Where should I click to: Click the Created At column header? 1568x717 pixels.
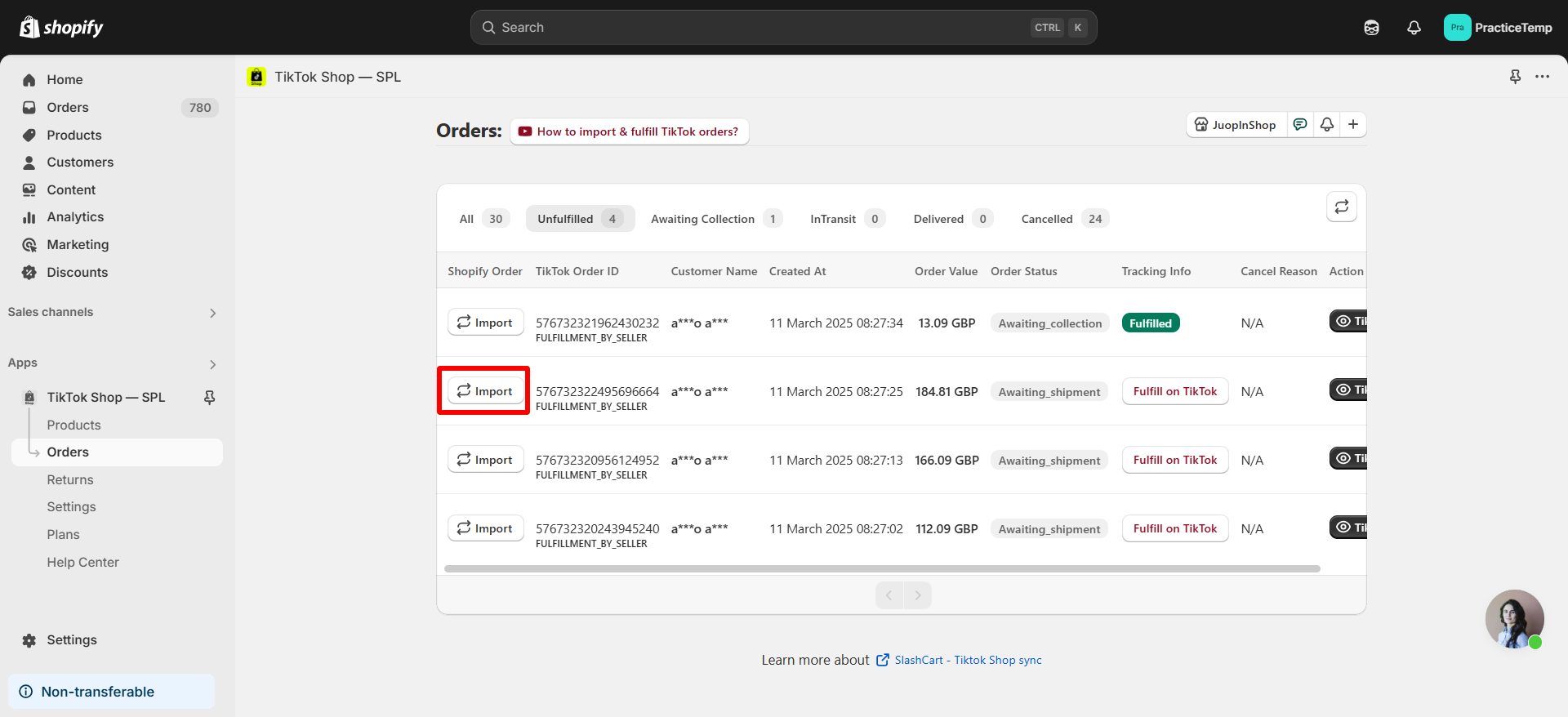click(798, 271)
